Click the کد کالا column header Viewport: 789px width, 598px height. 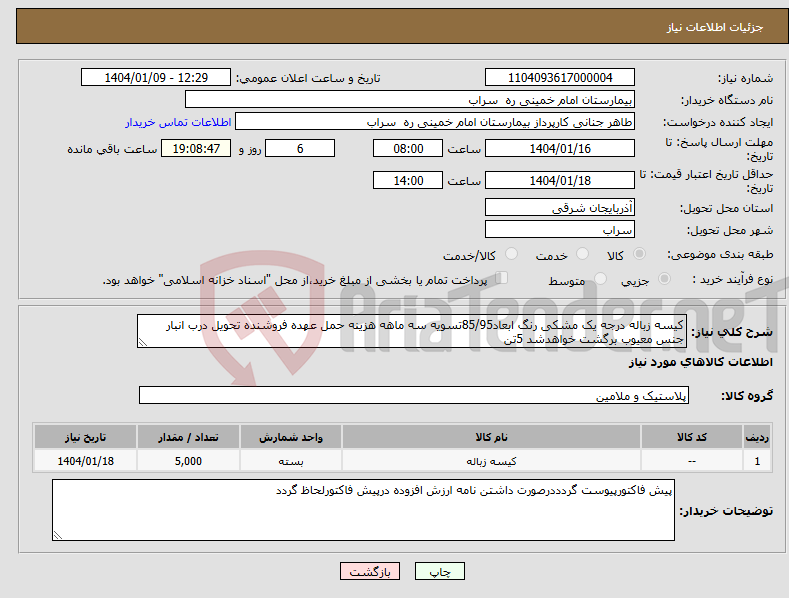692,437
